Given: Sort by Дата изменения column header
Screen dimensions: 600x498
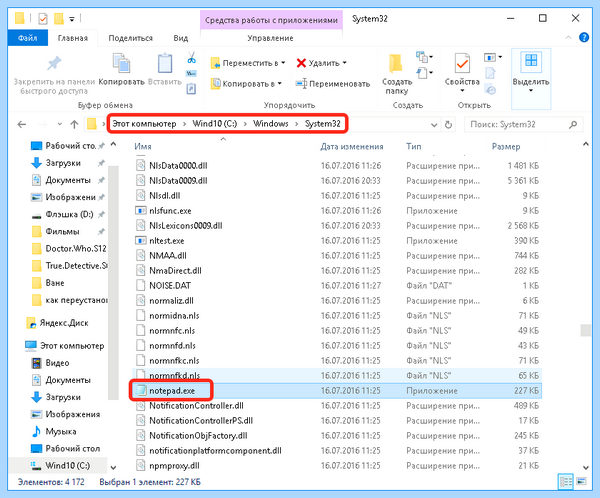Looking at the screenshot, I should point(352,146).
